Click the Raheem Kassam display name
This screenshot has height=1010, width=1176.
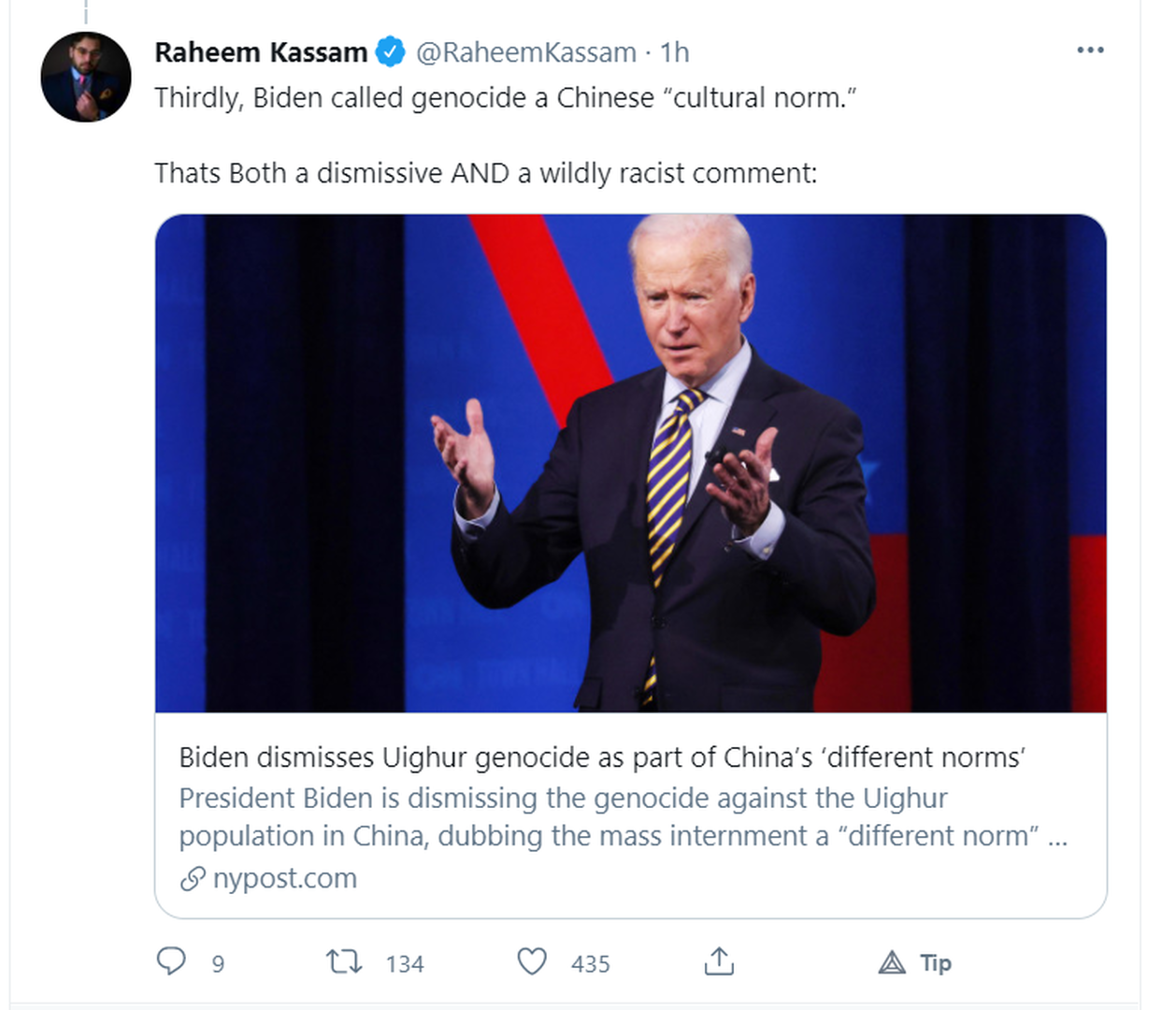(261, 52)
